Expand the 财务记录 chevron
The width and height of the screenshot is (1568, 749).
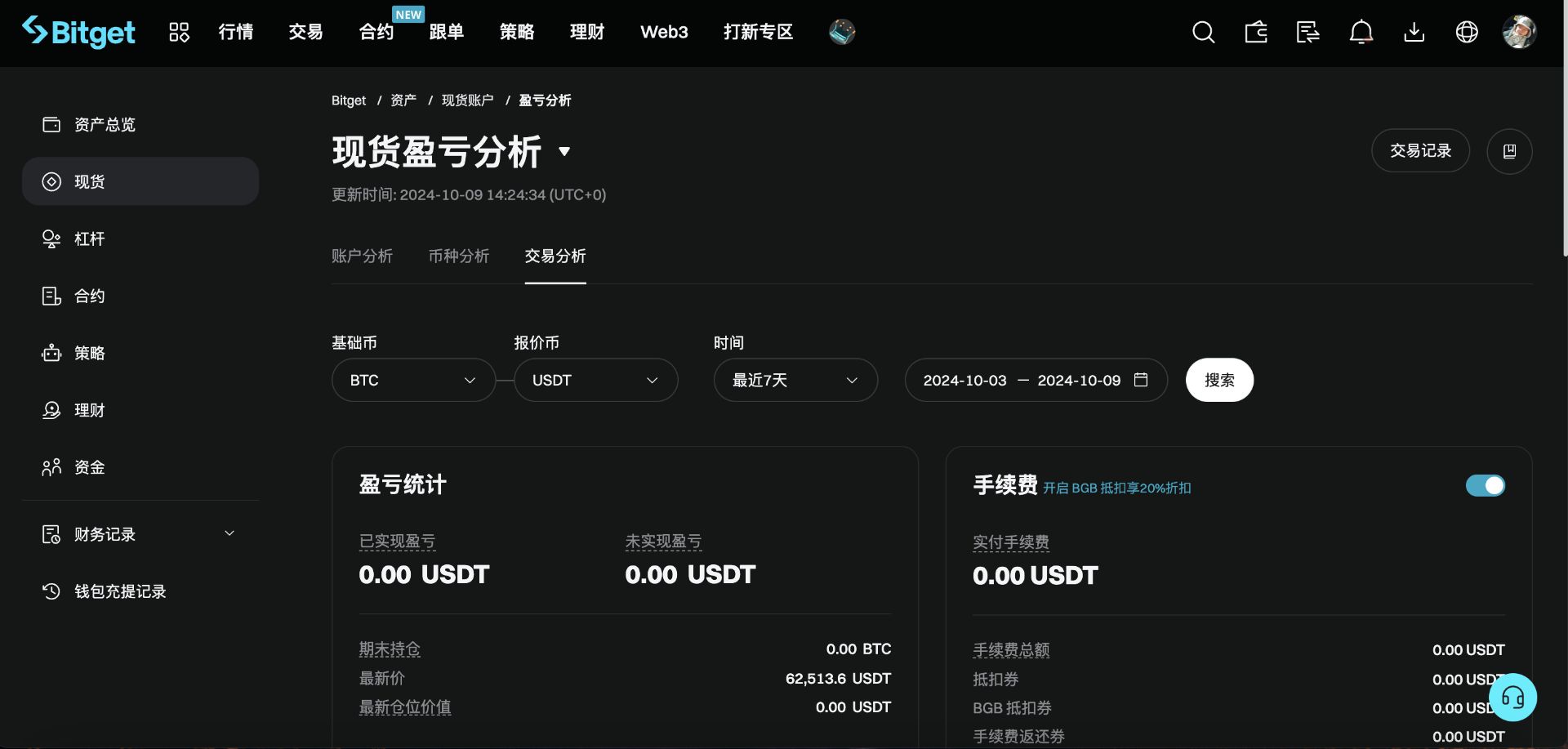(x=229, y=533)
